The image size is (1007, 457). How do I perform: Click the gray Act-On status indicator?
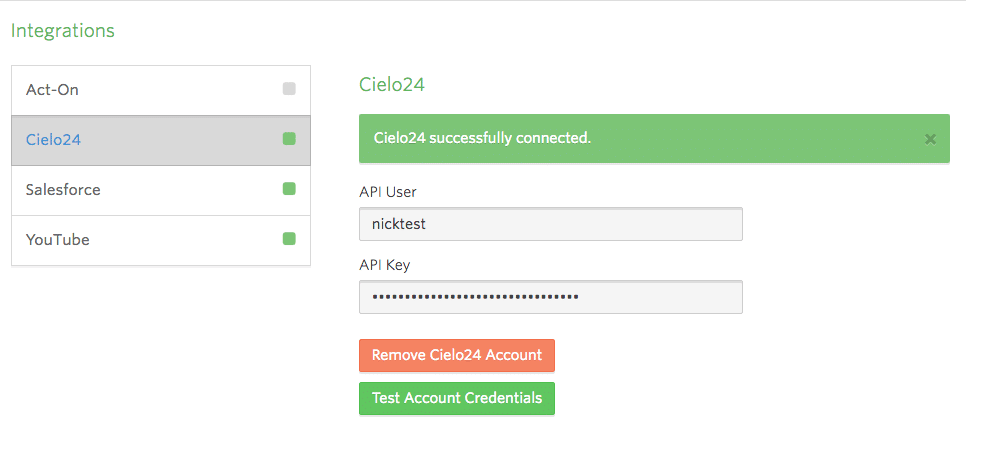tap(289, 89)
